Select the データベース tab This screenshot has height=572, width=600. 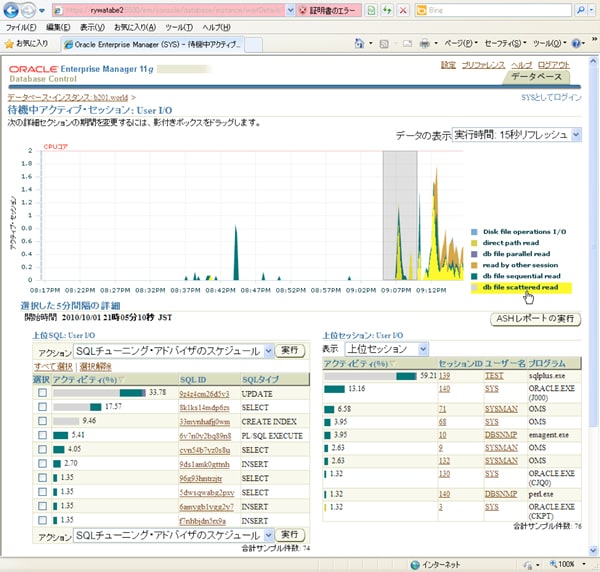[536, 76]
